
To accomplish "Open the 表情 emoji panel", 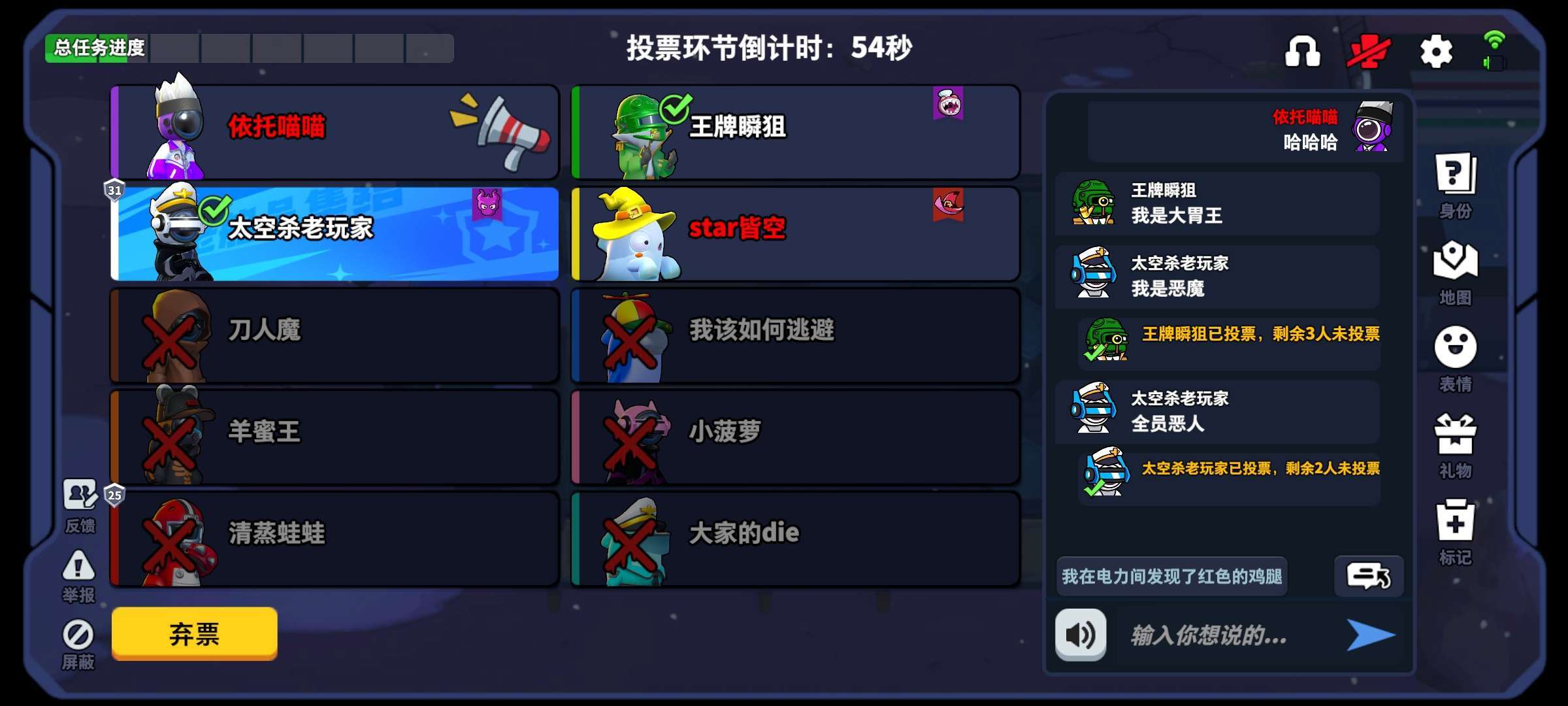I will [x=1456, y=359].
